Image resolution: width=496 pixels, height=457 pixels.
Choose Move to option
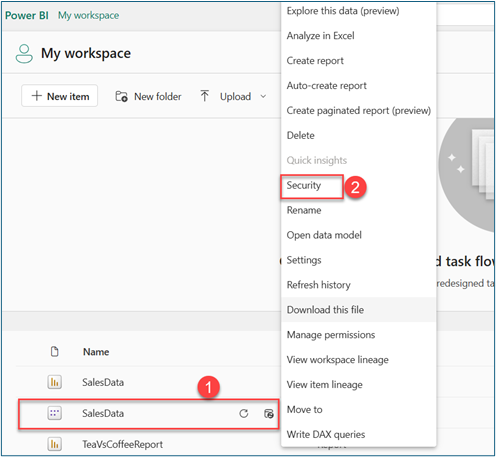[x=304, y=409]
